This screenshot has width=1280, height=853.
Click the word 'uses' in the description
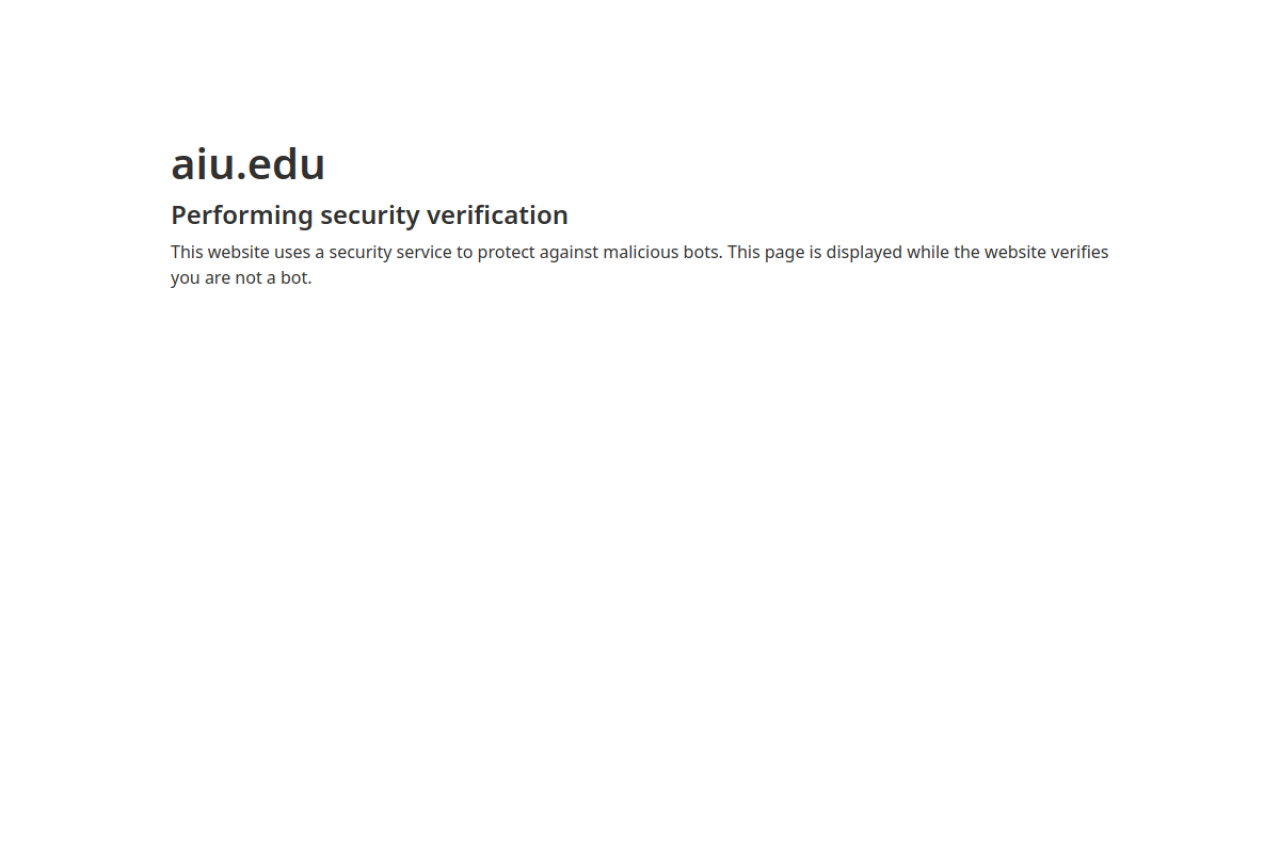[292, 252]
